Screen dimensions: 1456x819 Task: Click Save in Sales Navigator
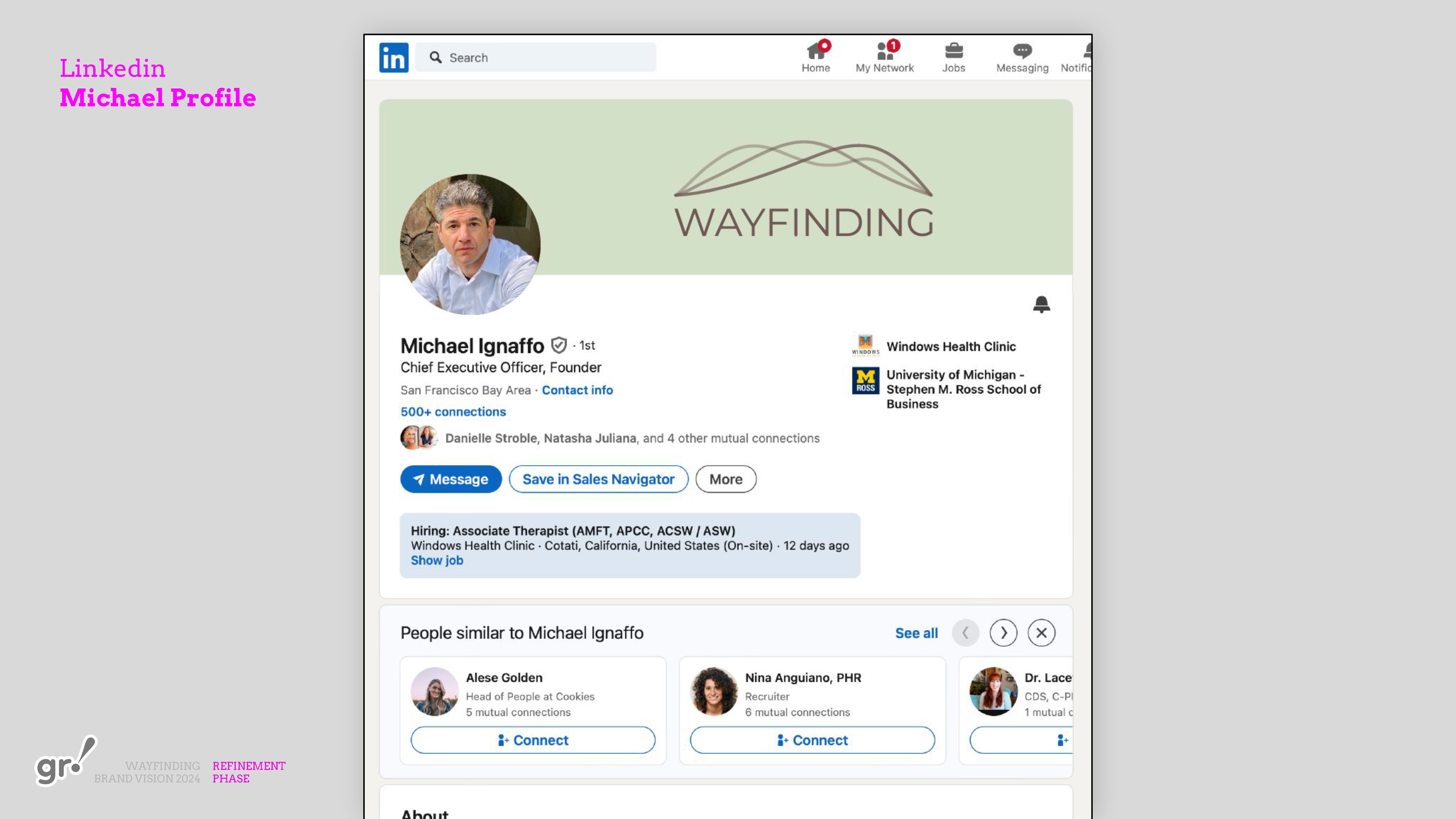tap(599, 479)
